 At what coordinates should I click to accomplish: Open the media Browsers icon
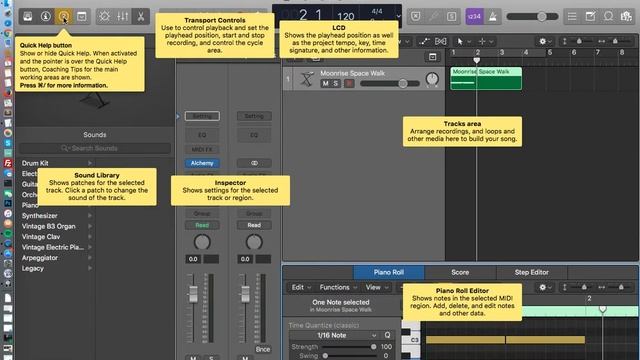coord(626,16)
